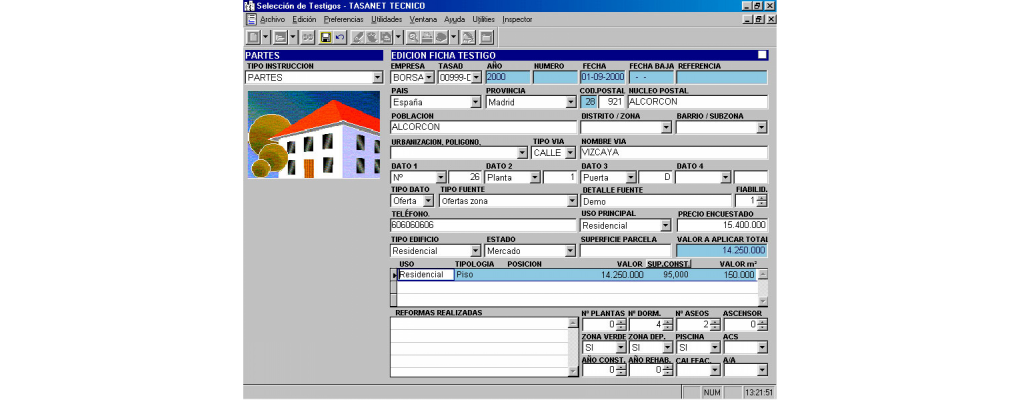Screen dimensions: 1020x400
Task: Click the magnifier search toolbar icon
Action: 413,37
